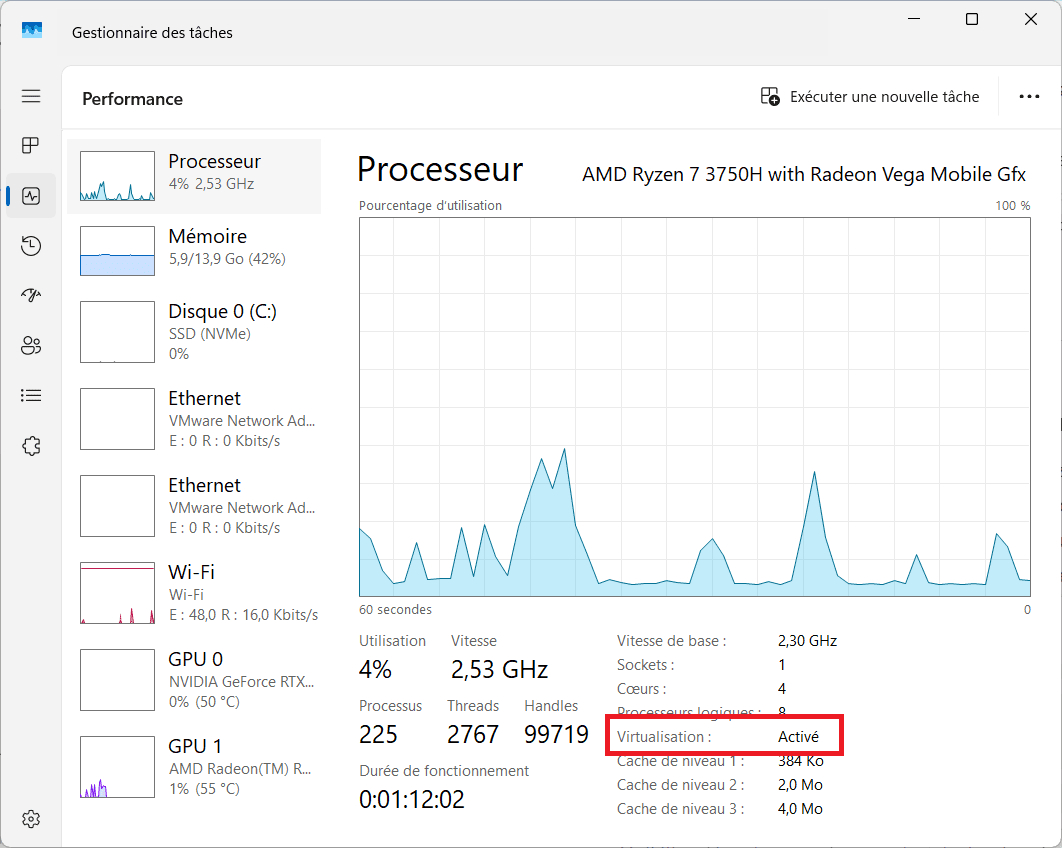This screenshot has height=848, width=1062.
Task: Click the 'Gestionnaire des tâches' window title
Action: pos(152,33)
